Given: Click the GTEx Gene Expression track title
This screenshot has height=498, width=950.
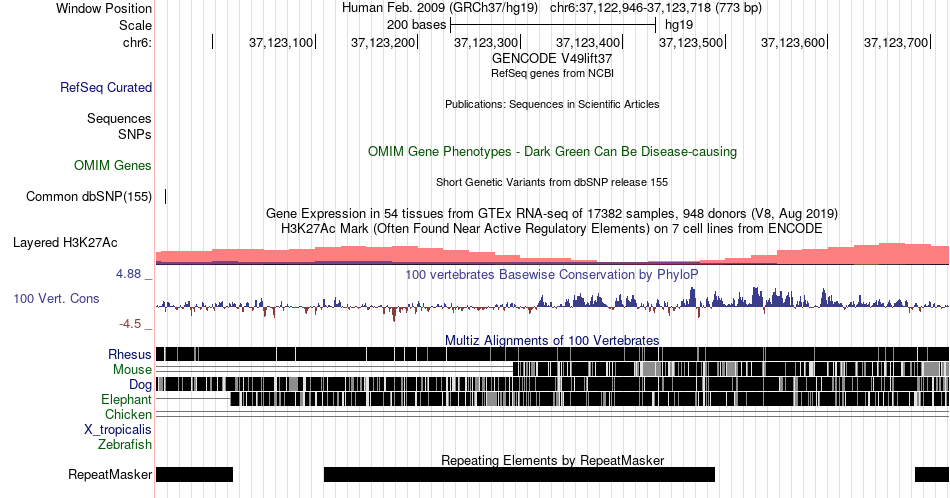Looking at the screenshot, I should (x=552, y=213).
